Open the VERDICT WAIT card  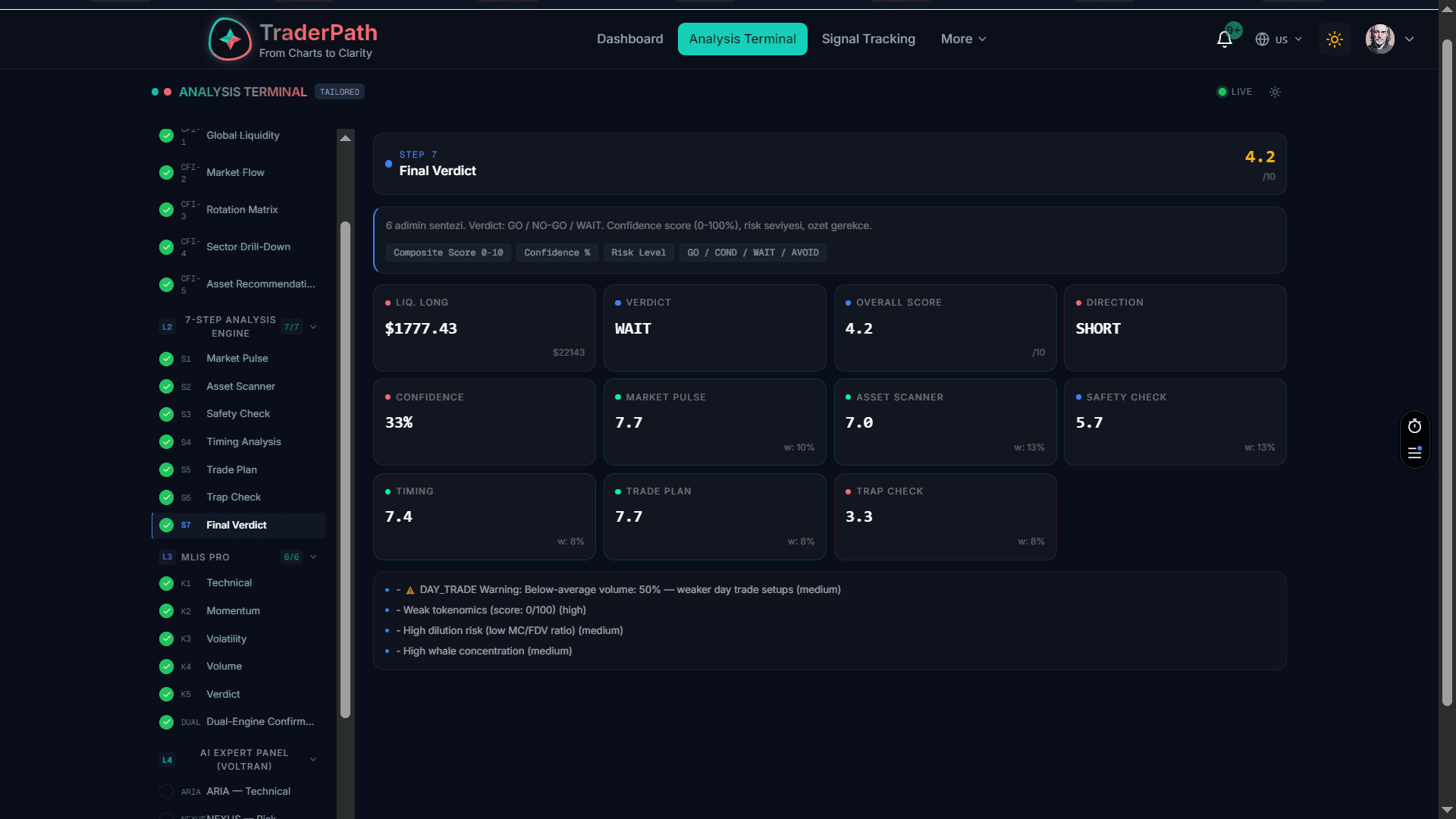(715, 328)
